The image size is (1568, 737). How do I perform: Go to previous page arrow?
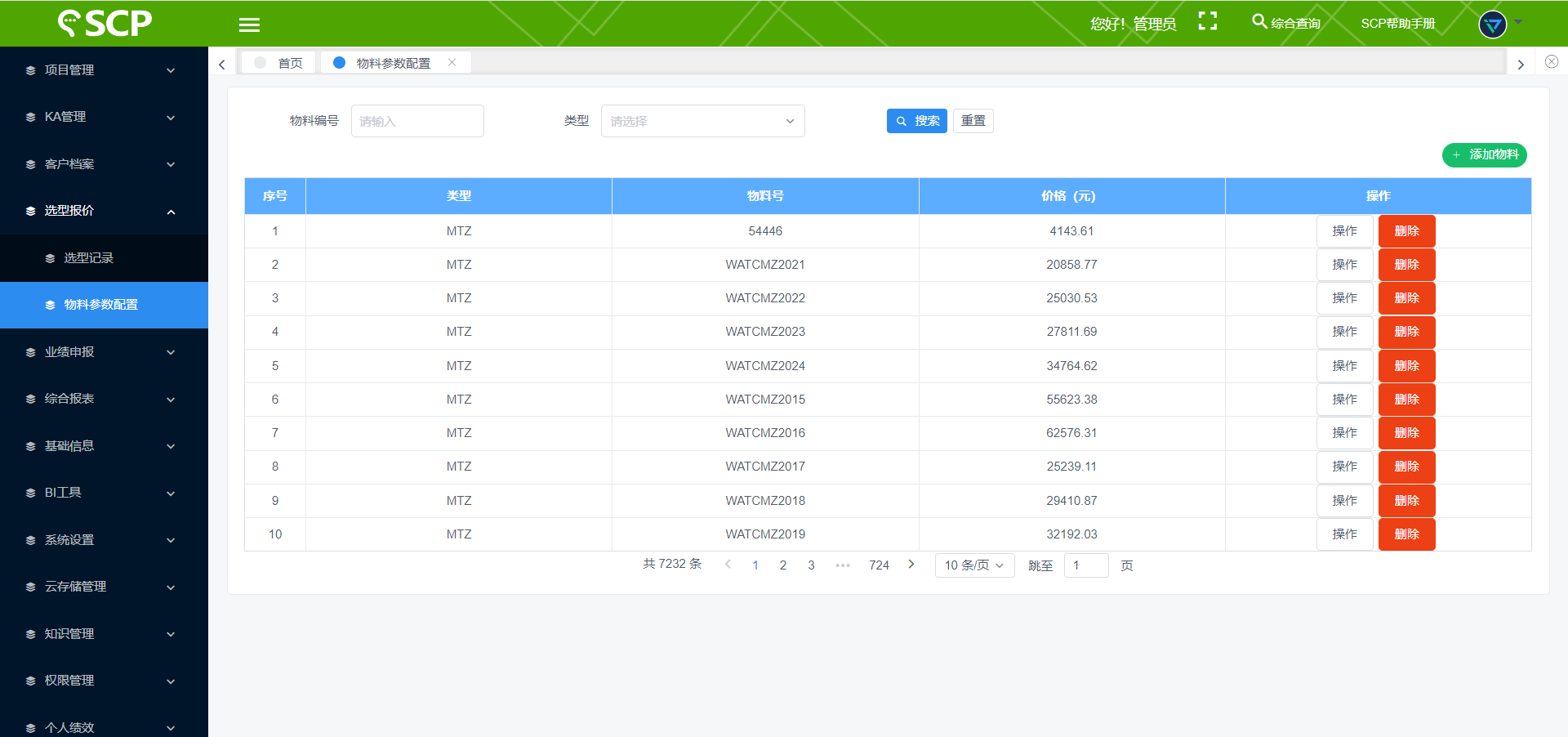[x=728, y=565]
